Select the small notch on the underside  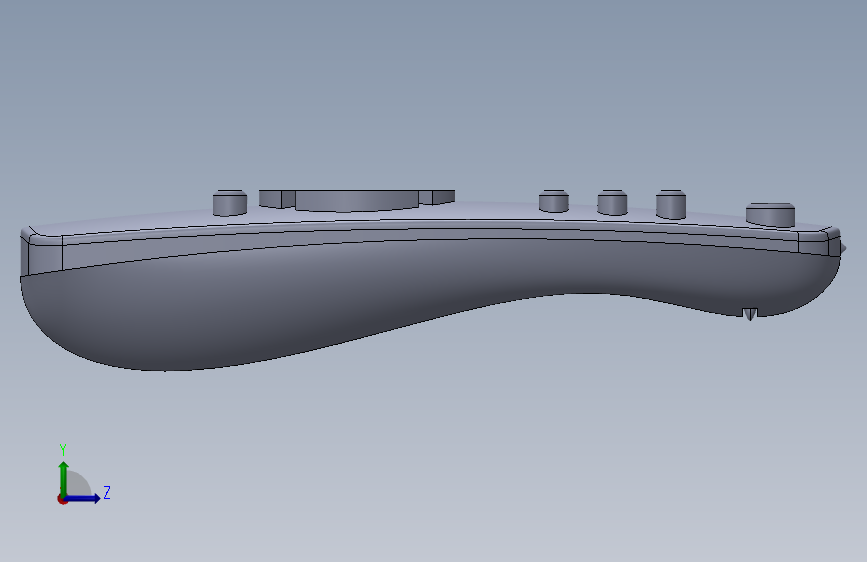750,314
